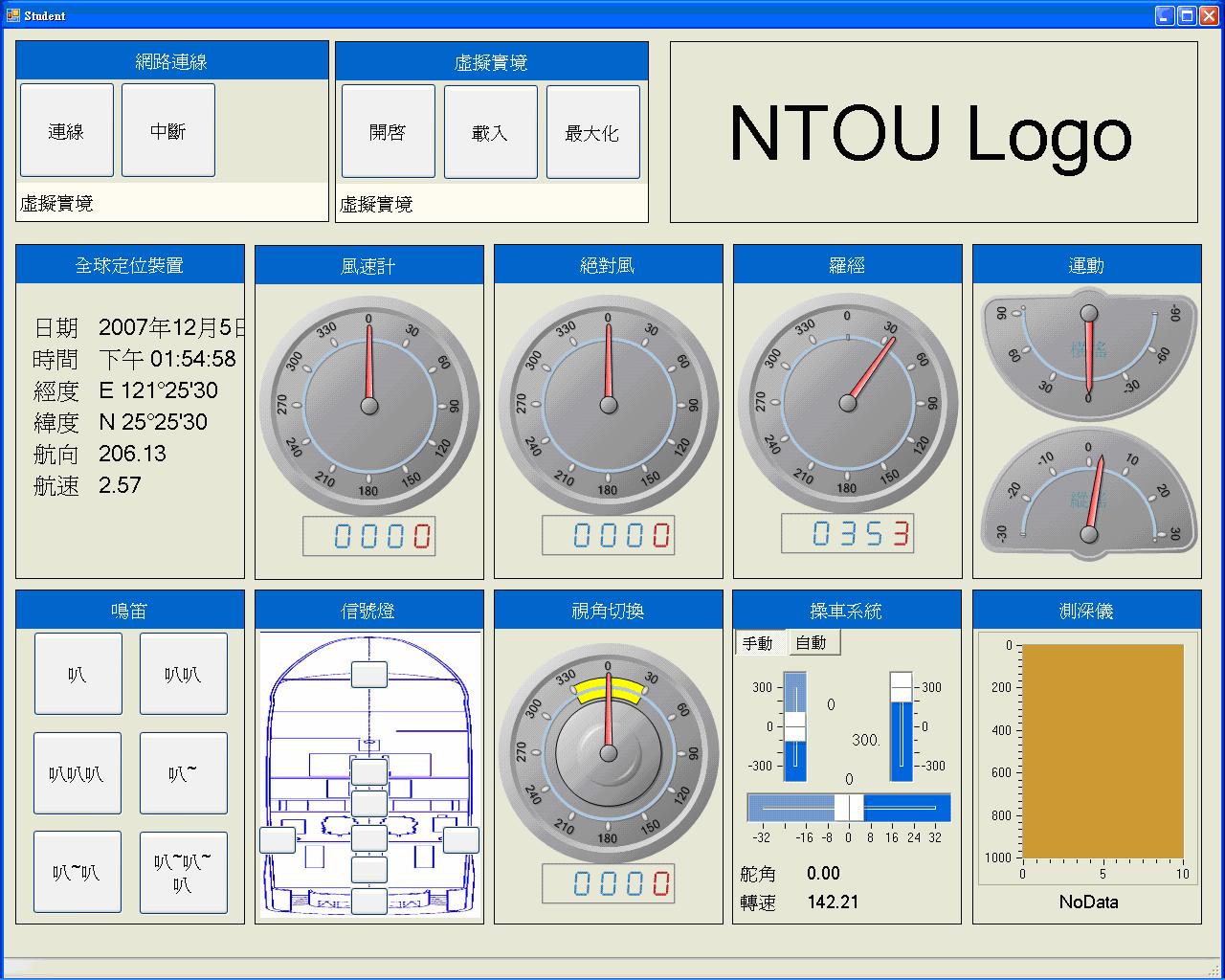Screen dimensions: 1225x980
Task: Click the 視角切換 digital readout showing 0000
Action: [609, 883]
